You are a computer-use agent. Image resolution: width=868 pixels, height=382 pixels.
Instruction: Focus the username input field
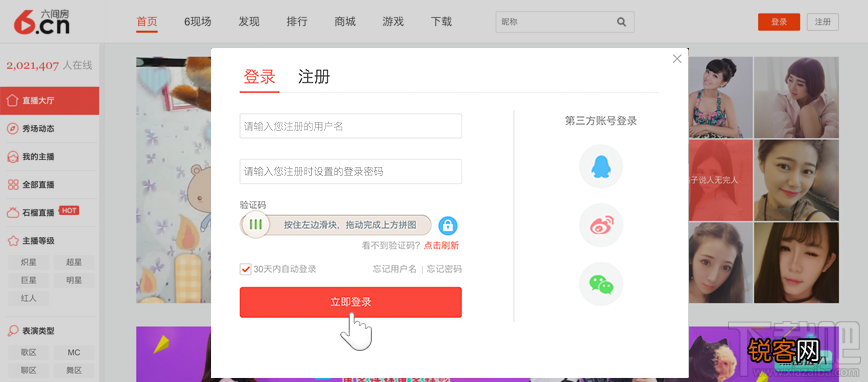(x=350, y=126)
